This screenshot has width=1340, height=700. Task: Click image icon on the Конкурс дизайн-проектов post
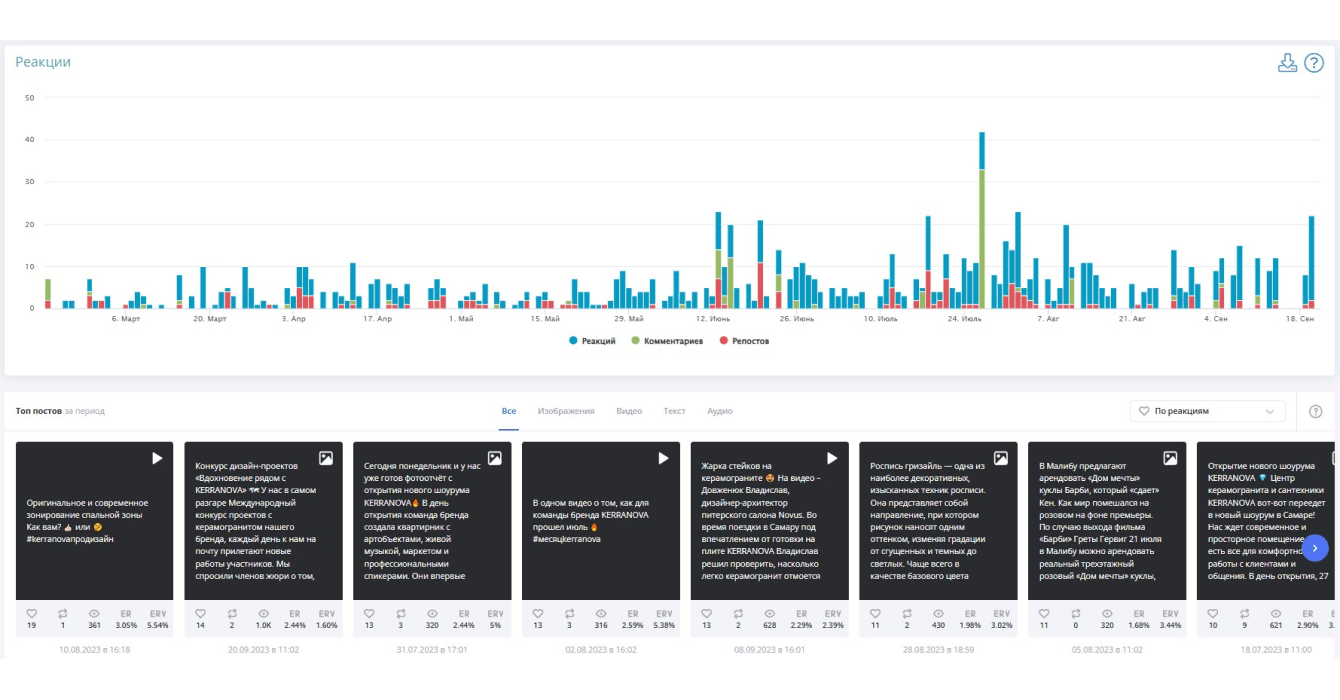click(326, 458)
